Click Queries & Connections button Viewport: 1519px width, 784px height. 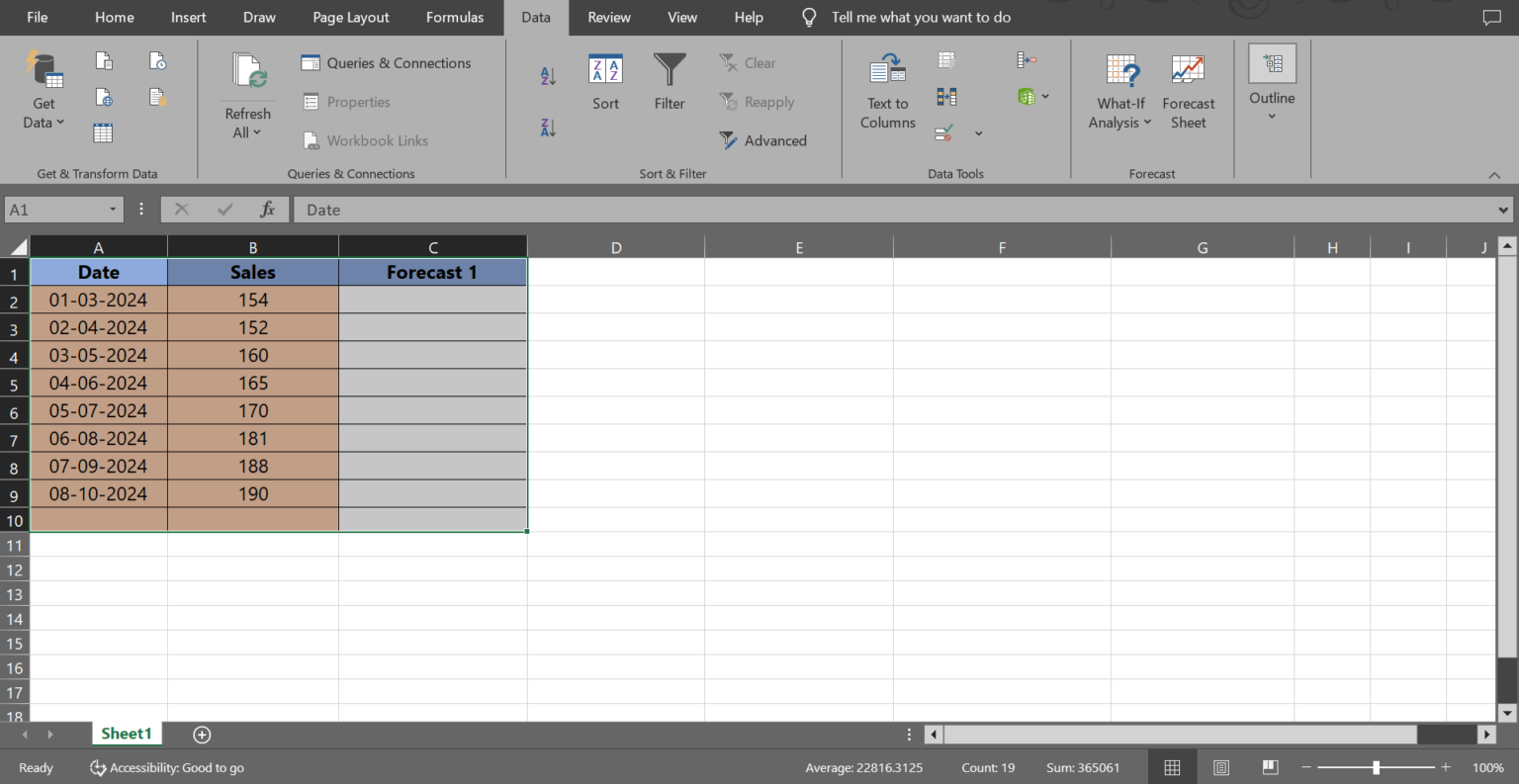click(386, 62)
